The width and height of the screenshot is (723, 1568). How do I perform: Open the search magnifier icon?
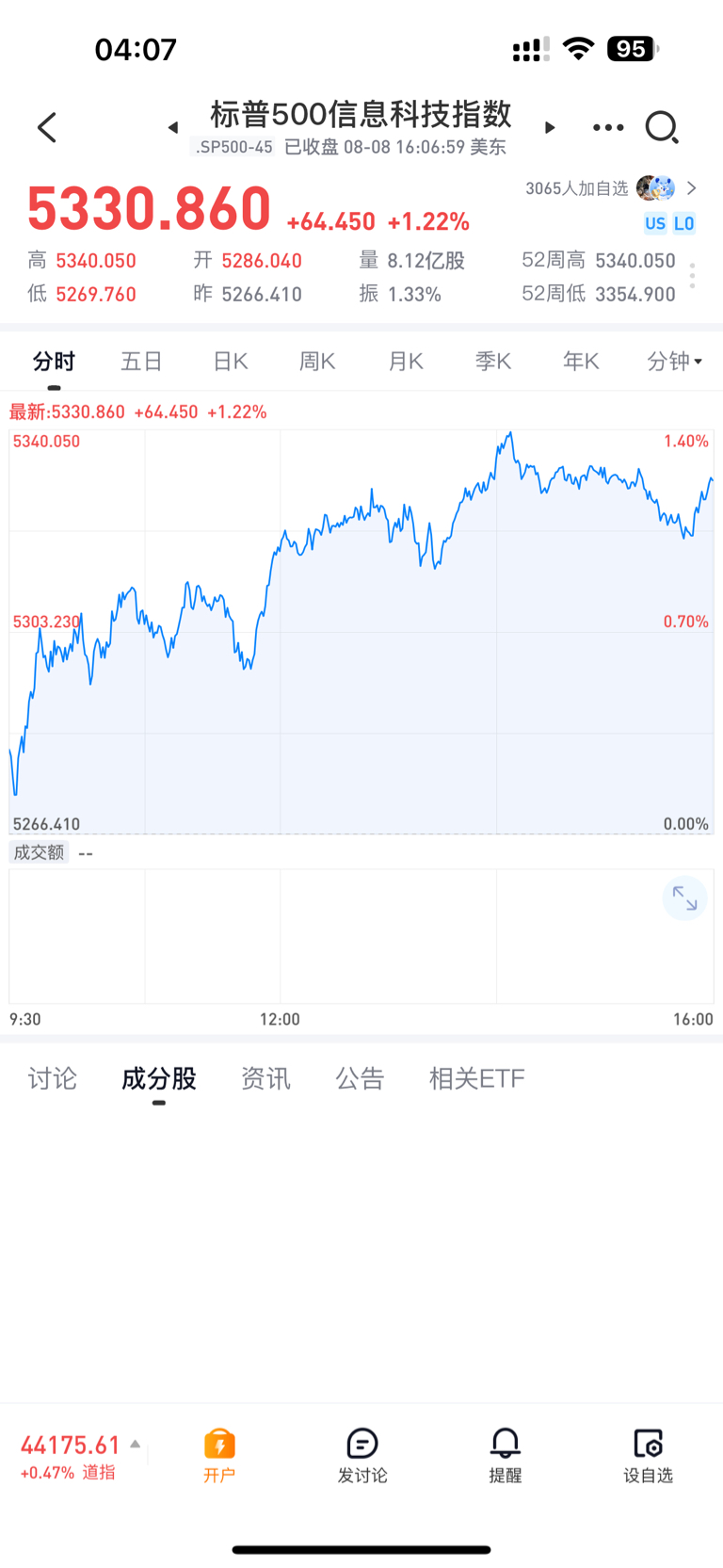(662, 127)
